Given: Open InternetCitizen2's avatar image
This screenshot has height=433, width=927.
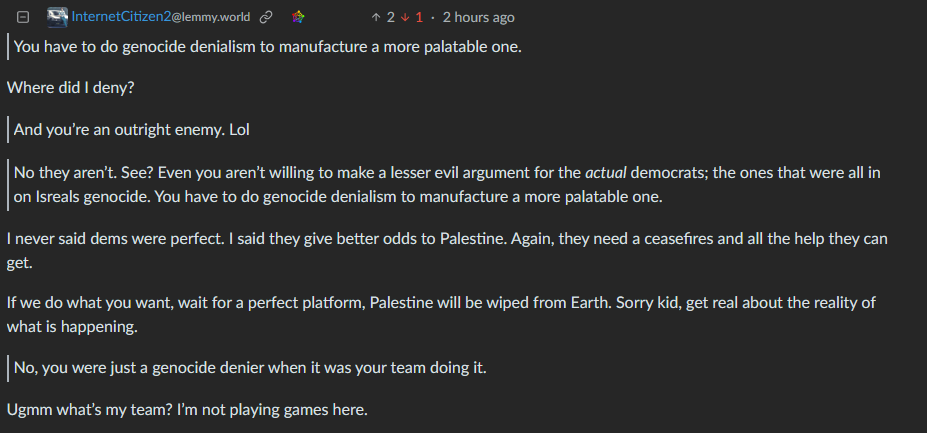Looking at the screenshot, I should (57, 17).
